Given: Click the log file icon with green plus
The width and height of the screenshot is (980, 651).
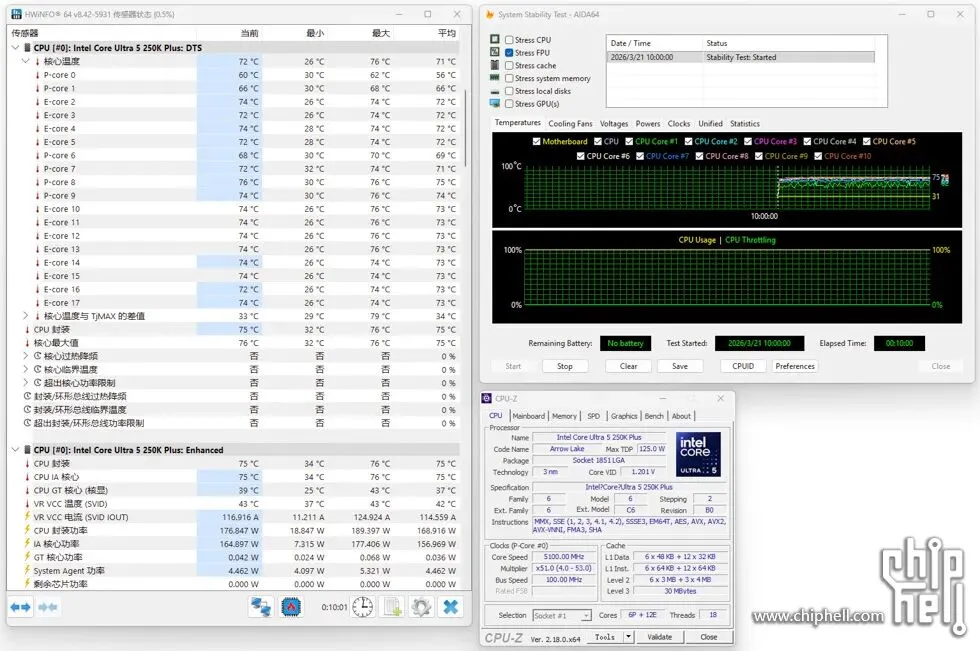Looking at the screenshot, I should [x=392, y=607].
